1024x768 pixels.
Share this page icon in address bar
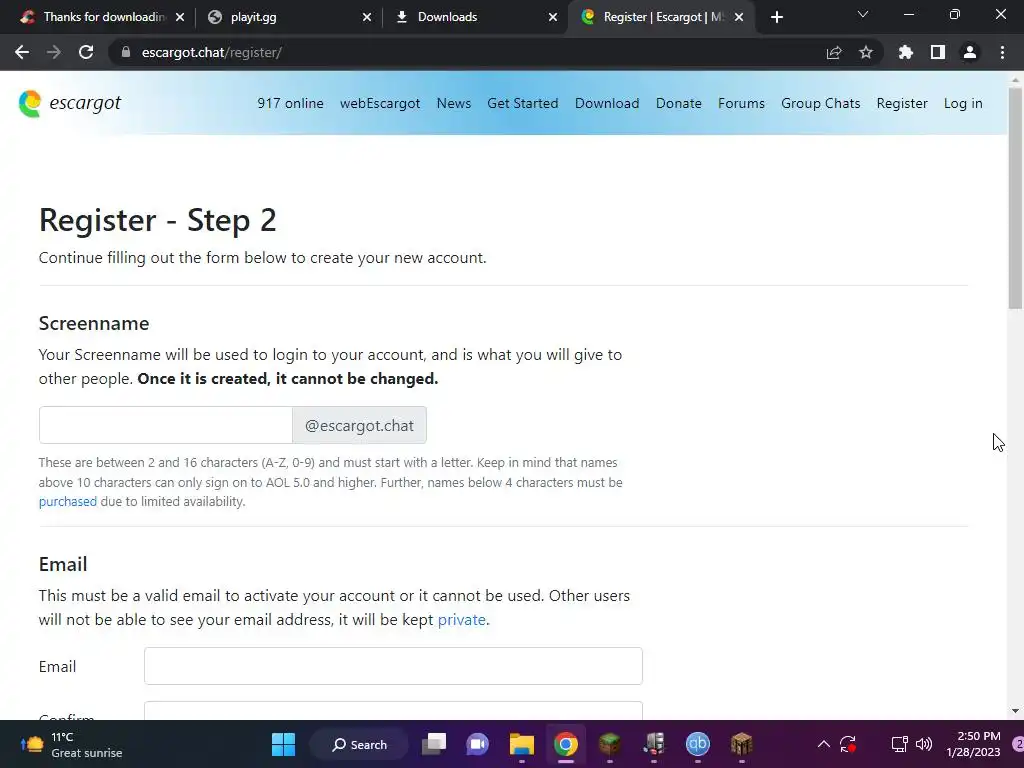(x=834, y=52)
